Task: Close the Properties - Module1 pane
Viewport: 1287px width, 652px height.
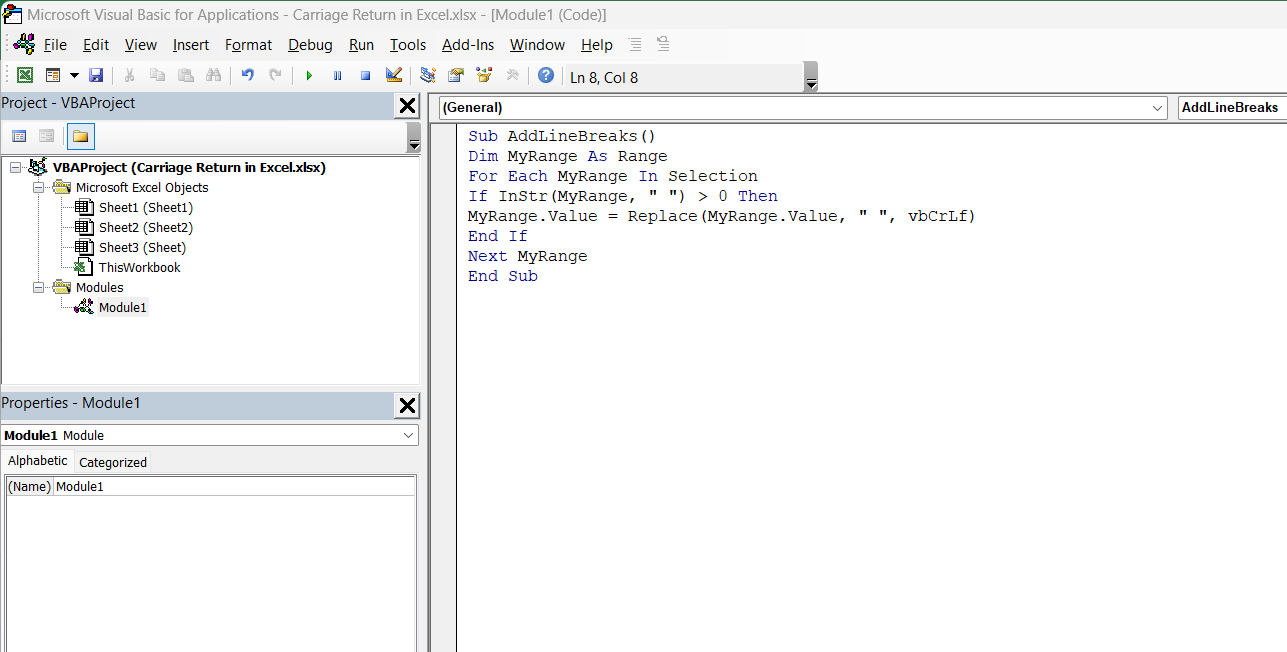Action: 407,405
